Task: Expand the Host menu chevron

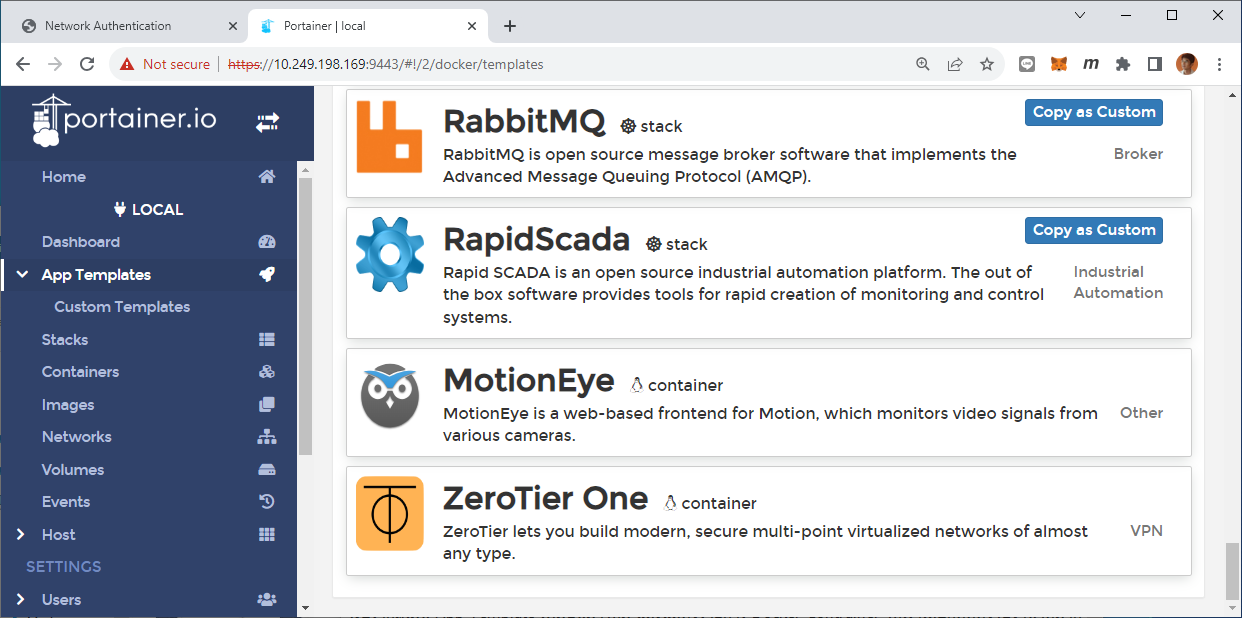Action: coord(21,535)
